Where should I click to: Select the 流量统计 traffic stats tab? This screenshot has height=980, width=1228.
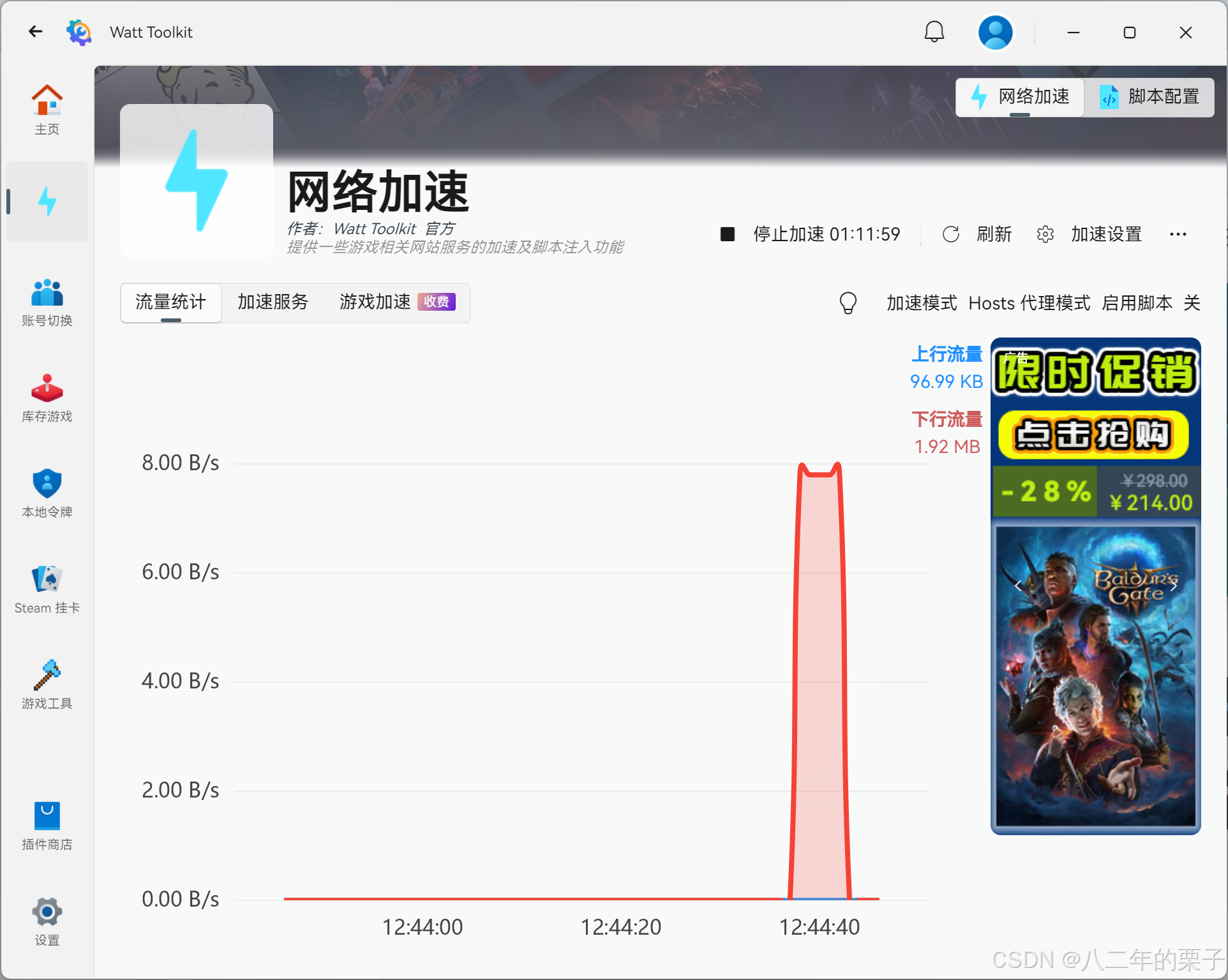pyautogui.click(x=171, y=302)
